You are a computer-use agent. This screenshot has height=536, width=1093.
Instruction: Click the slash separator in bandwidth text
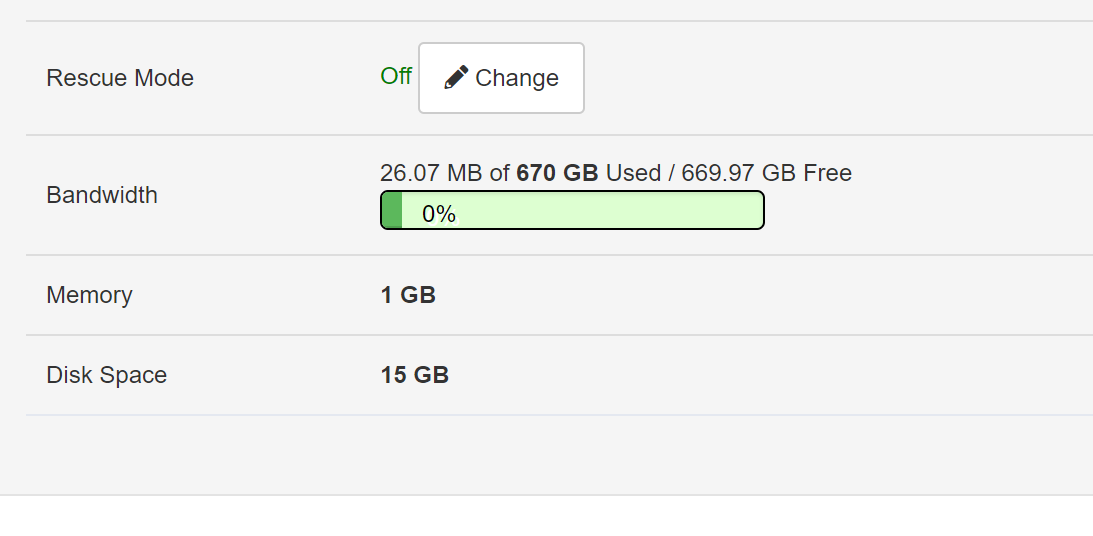click(x=671, y=173)
